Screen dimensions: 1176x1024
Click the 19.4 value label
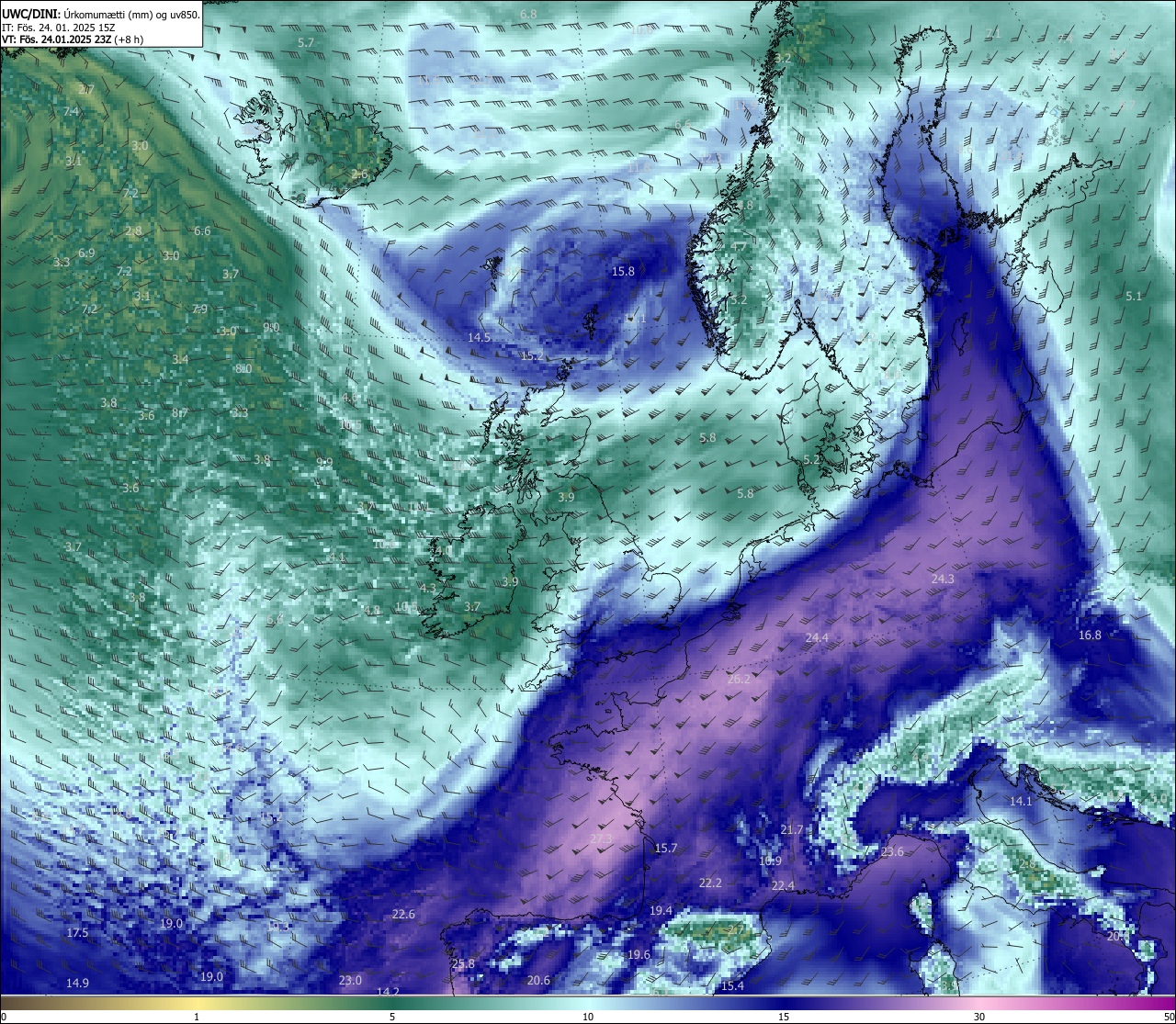tap(661, 910)
